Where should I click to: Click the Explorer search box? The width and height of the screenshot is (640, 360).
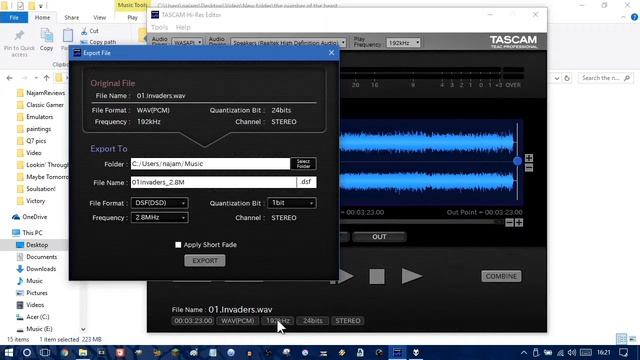pos(606,78)
